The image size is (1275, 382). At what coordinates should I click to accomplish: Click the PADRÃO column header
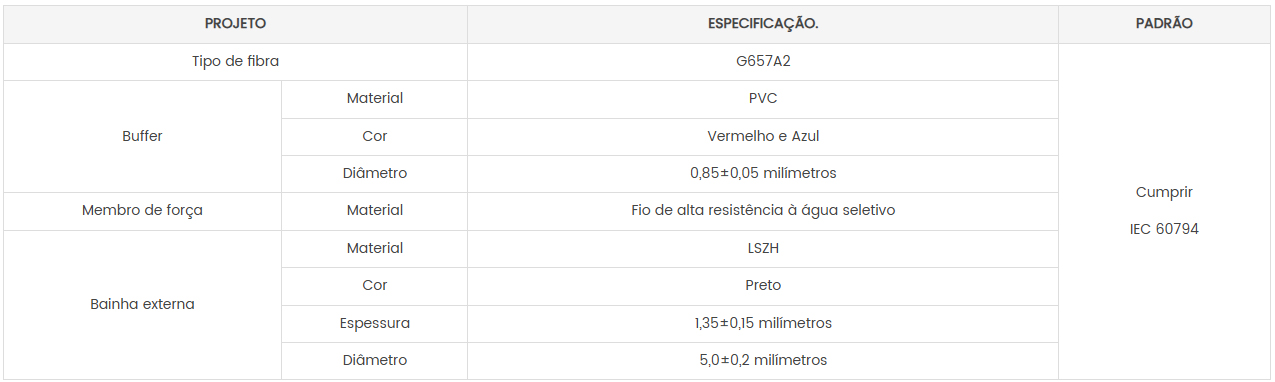(1164, 24)
